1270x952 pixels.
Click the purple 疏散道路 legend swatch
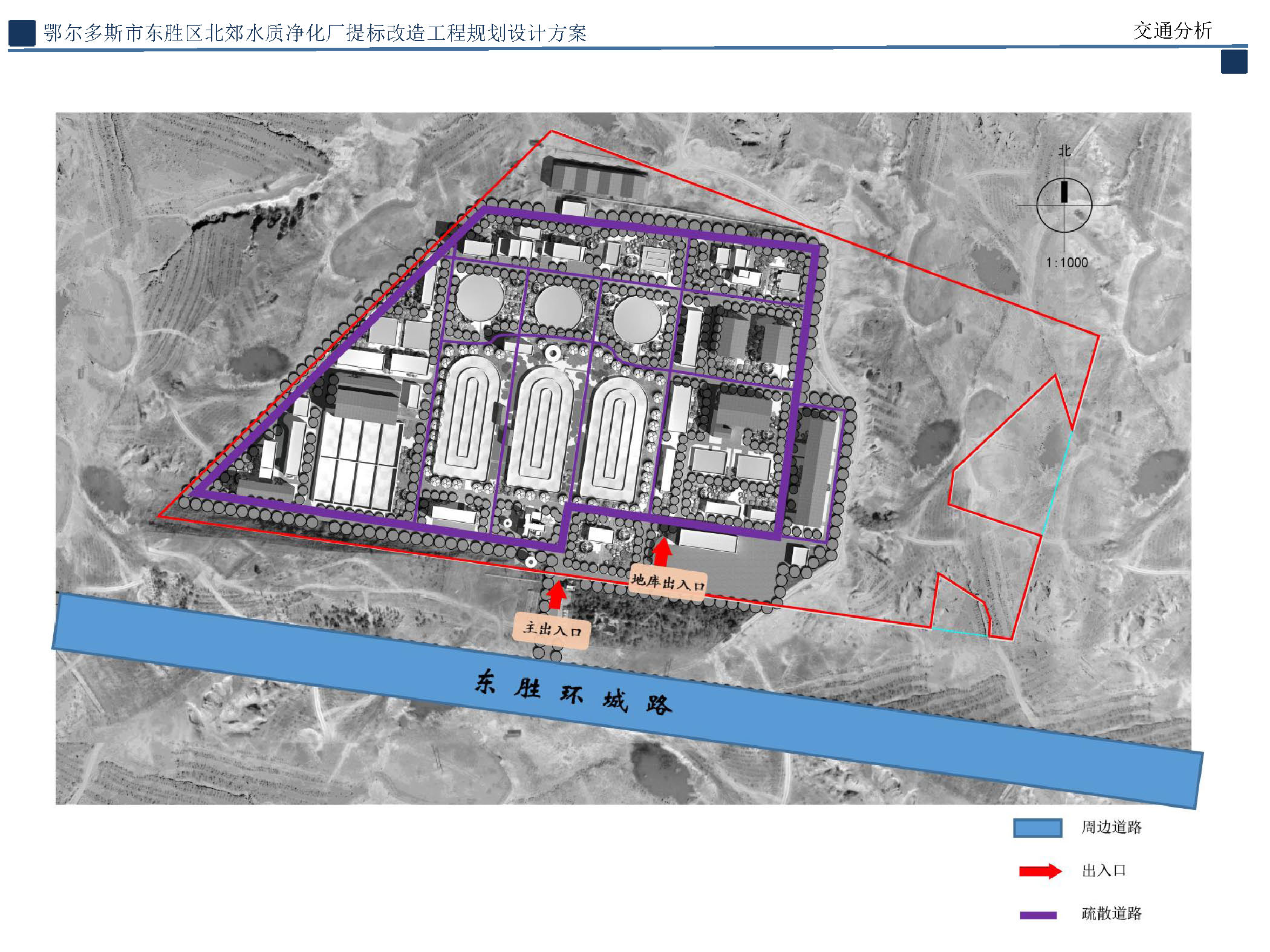(1038, 915)
